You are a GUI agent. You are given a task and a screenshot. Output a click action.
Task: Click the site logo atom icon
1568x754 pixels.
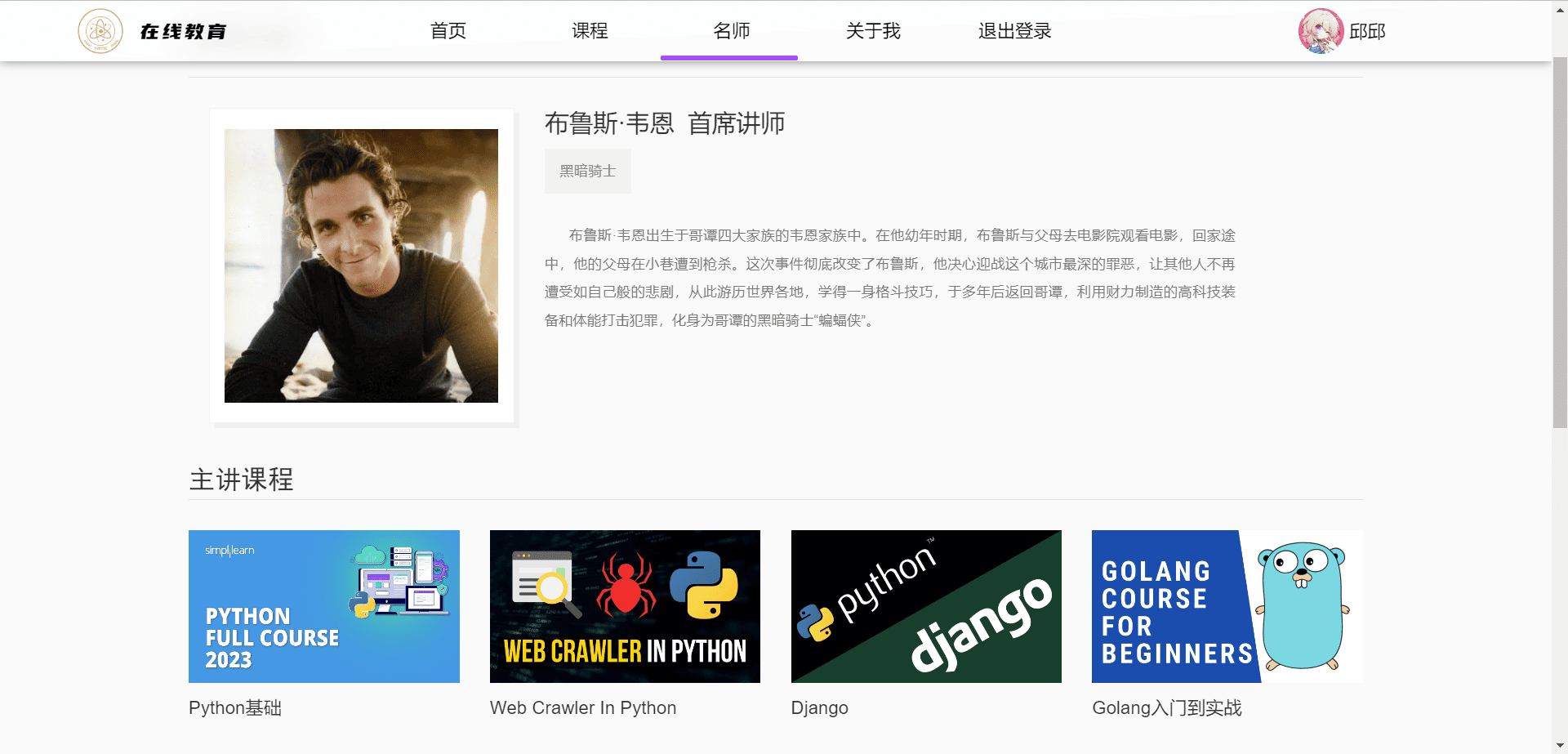pyautogui.click(x=100, y=31)
